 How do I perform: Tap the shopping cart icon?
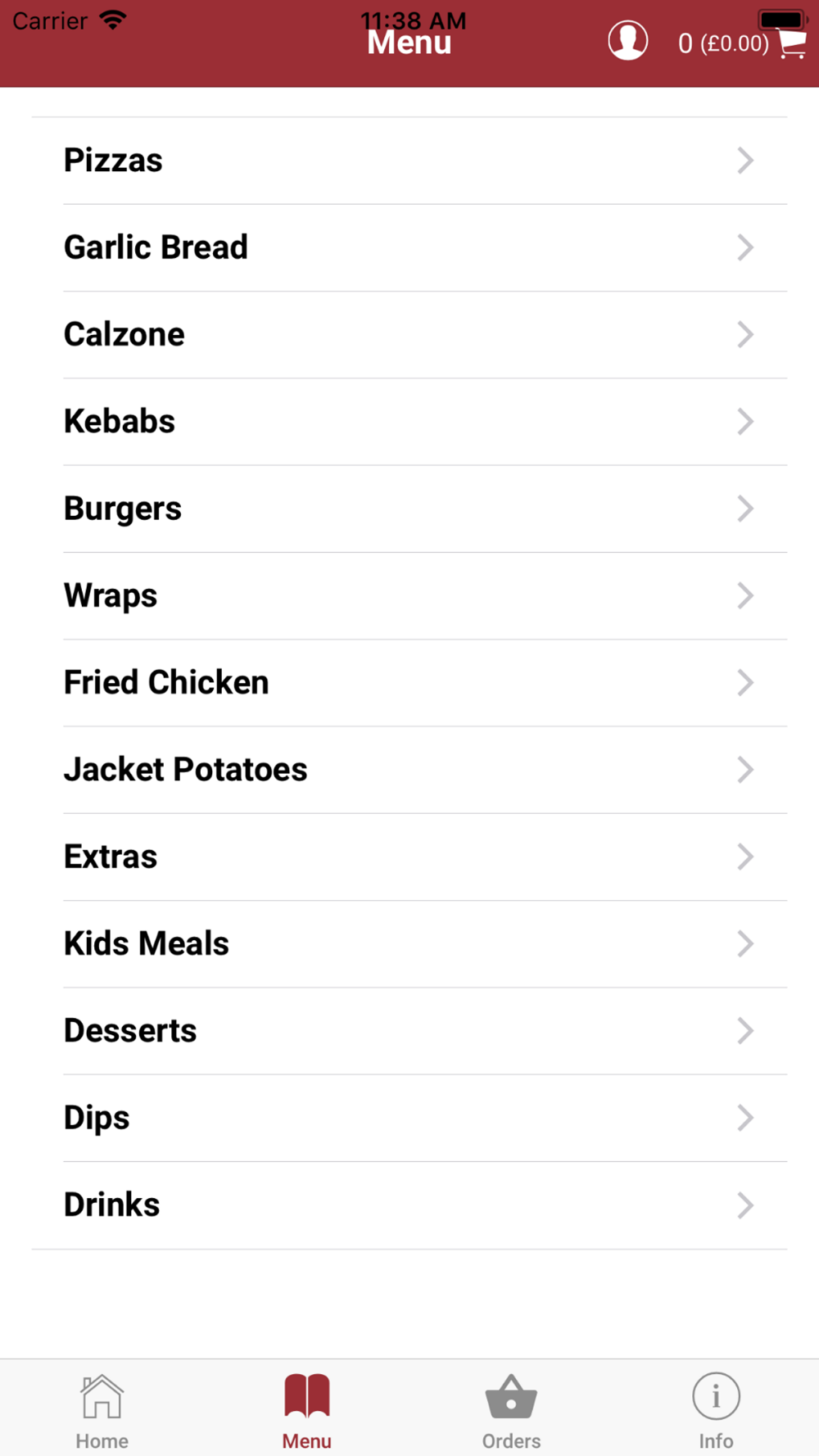793,43
